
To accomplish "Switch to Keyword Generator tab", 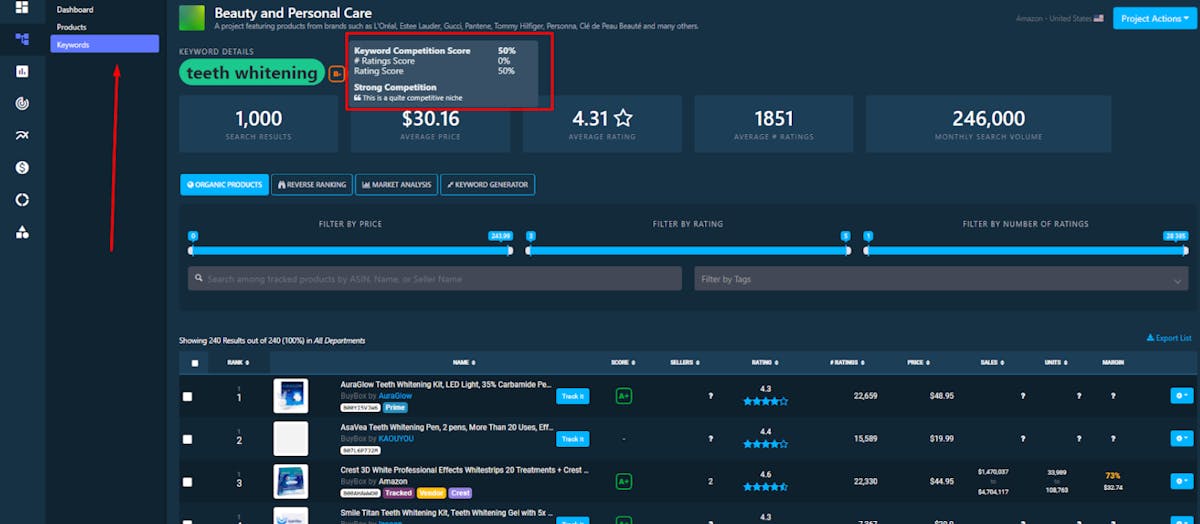I will coord(488,185).
